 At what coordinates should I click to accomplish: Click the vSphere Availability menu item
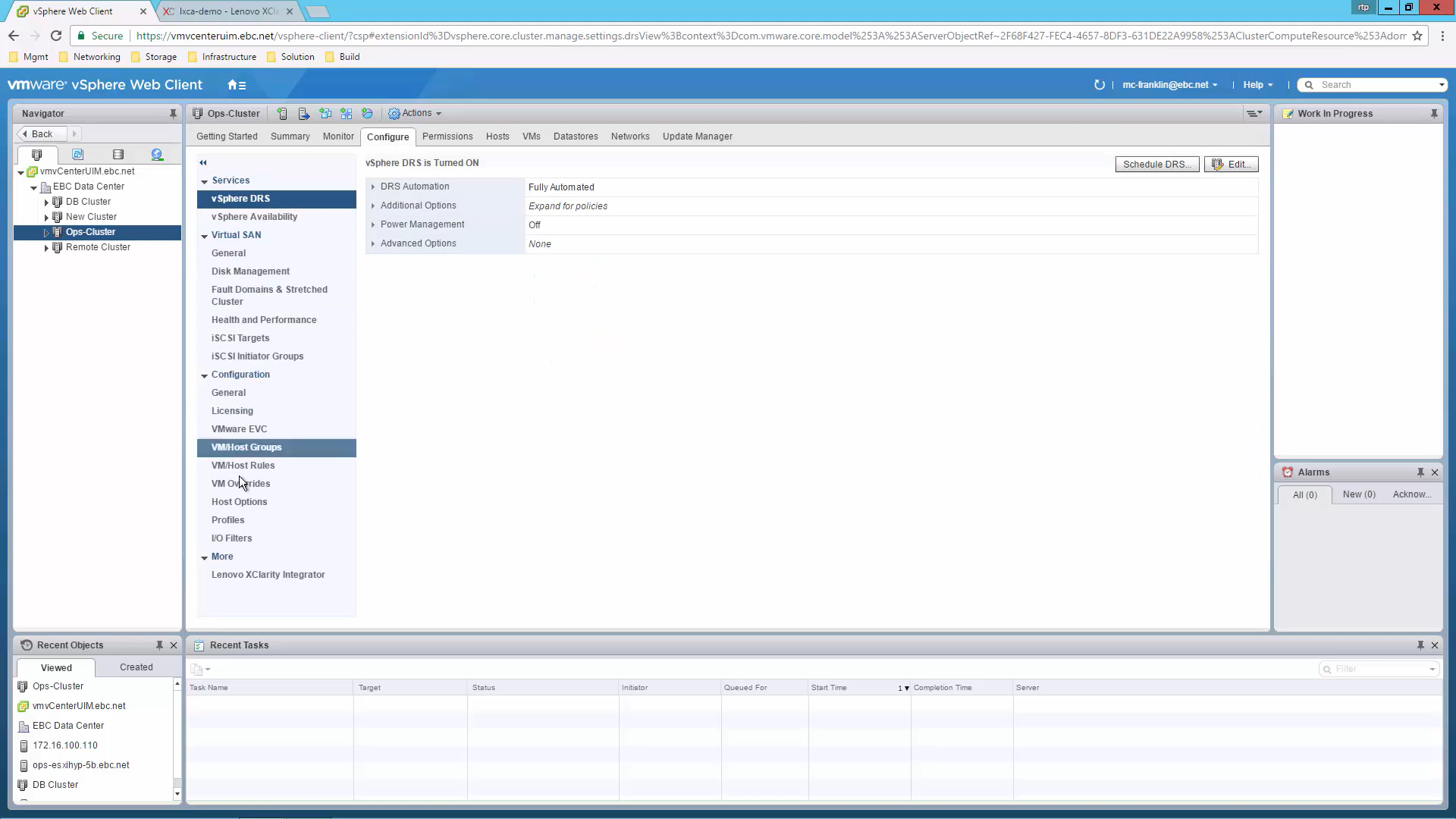pos(254,216)
